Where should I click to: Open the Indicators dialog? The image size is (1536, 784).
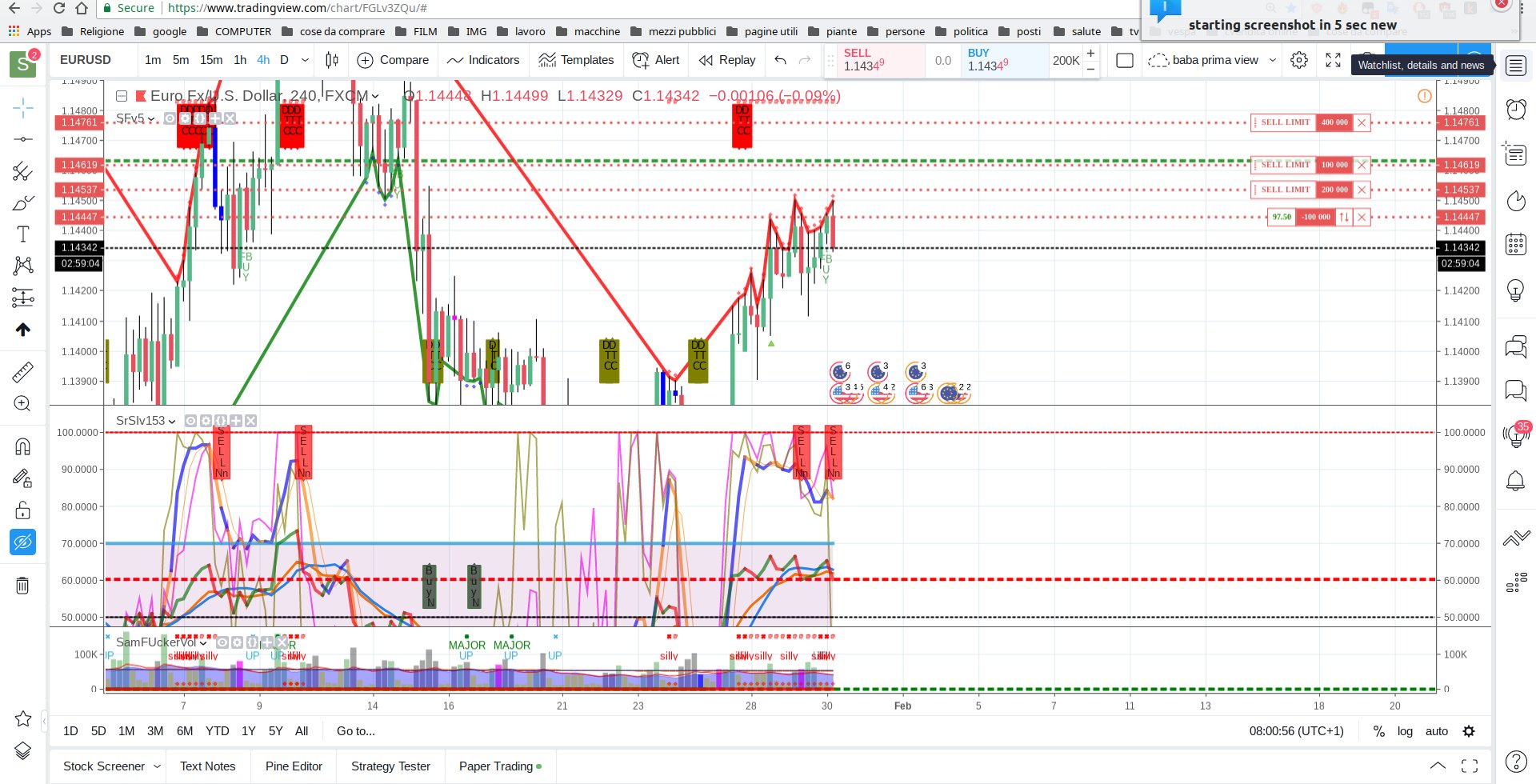point(483,60)
